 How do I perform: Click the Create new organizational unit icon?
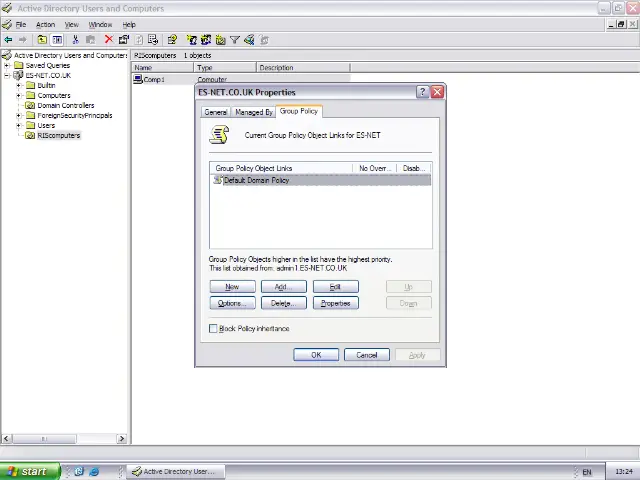[220, 40]
